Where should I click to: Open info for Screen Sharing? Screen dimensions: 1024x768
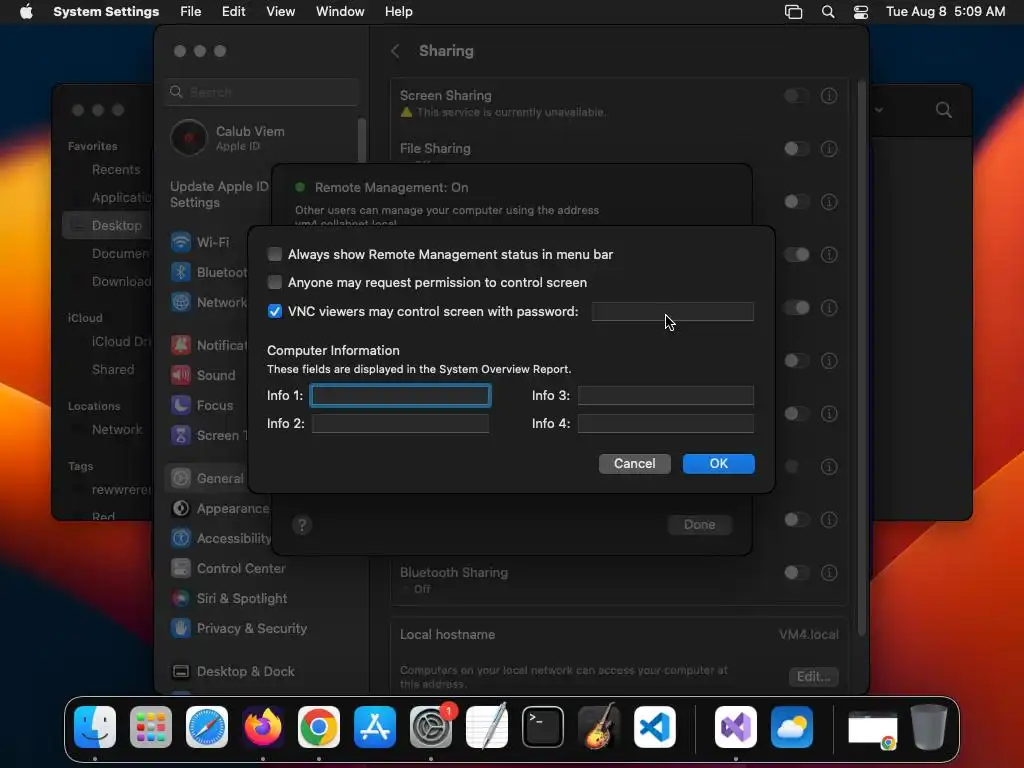tap(829, 96)
